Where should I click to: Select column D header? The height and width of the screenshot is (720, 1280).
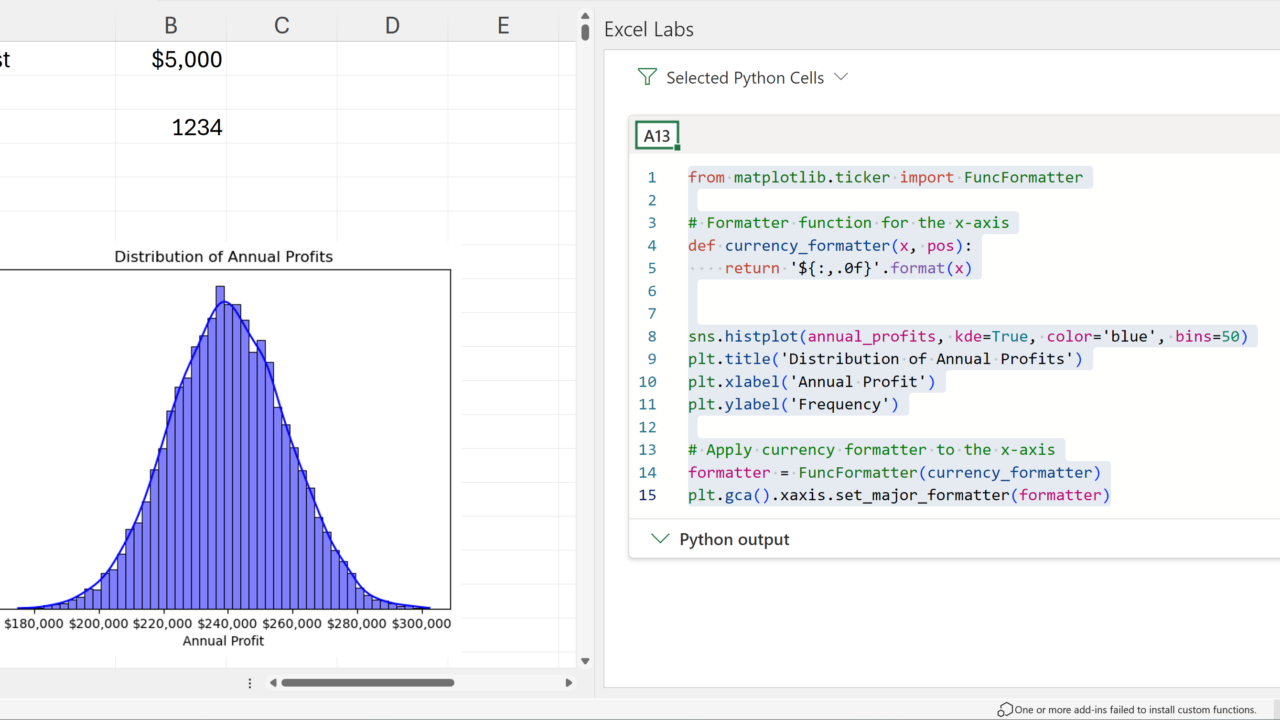point(392,26)
